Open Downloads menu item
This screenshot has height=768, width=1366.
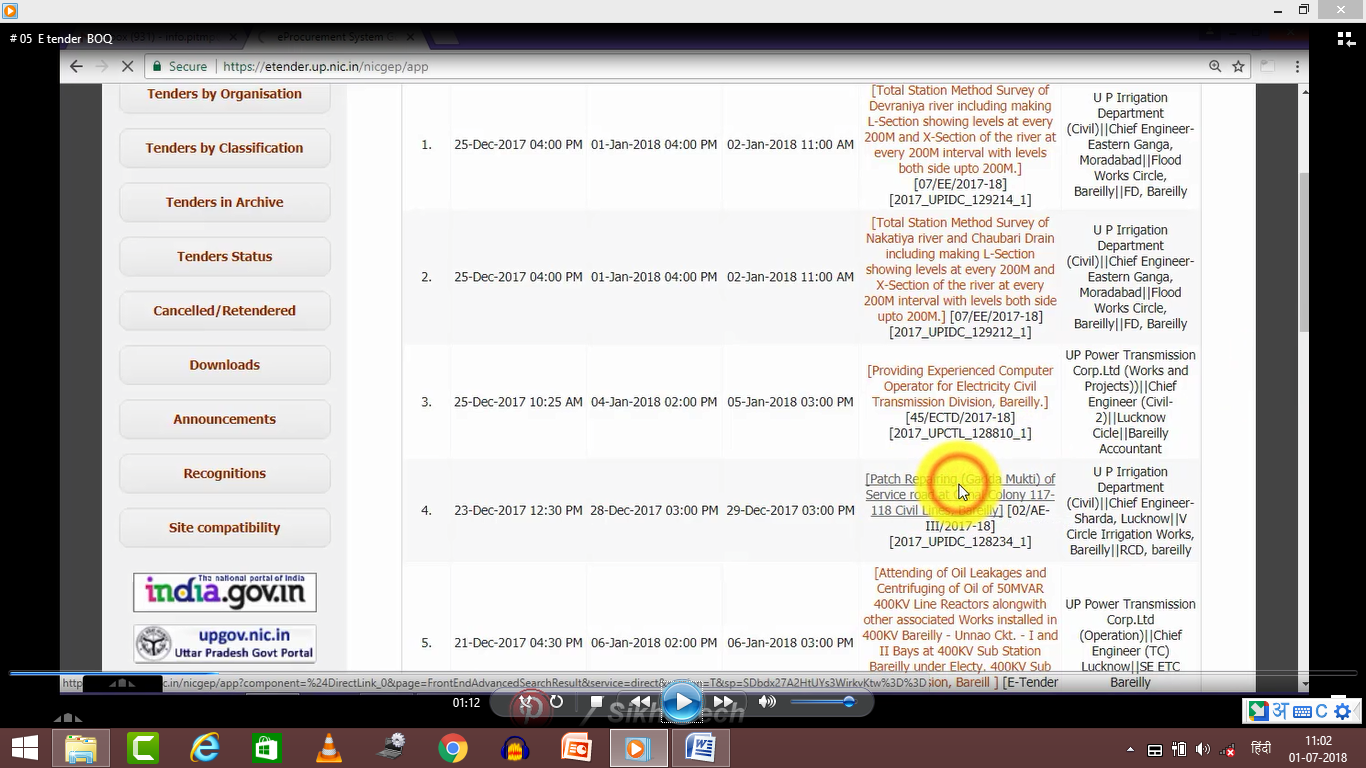click(224, 365)
